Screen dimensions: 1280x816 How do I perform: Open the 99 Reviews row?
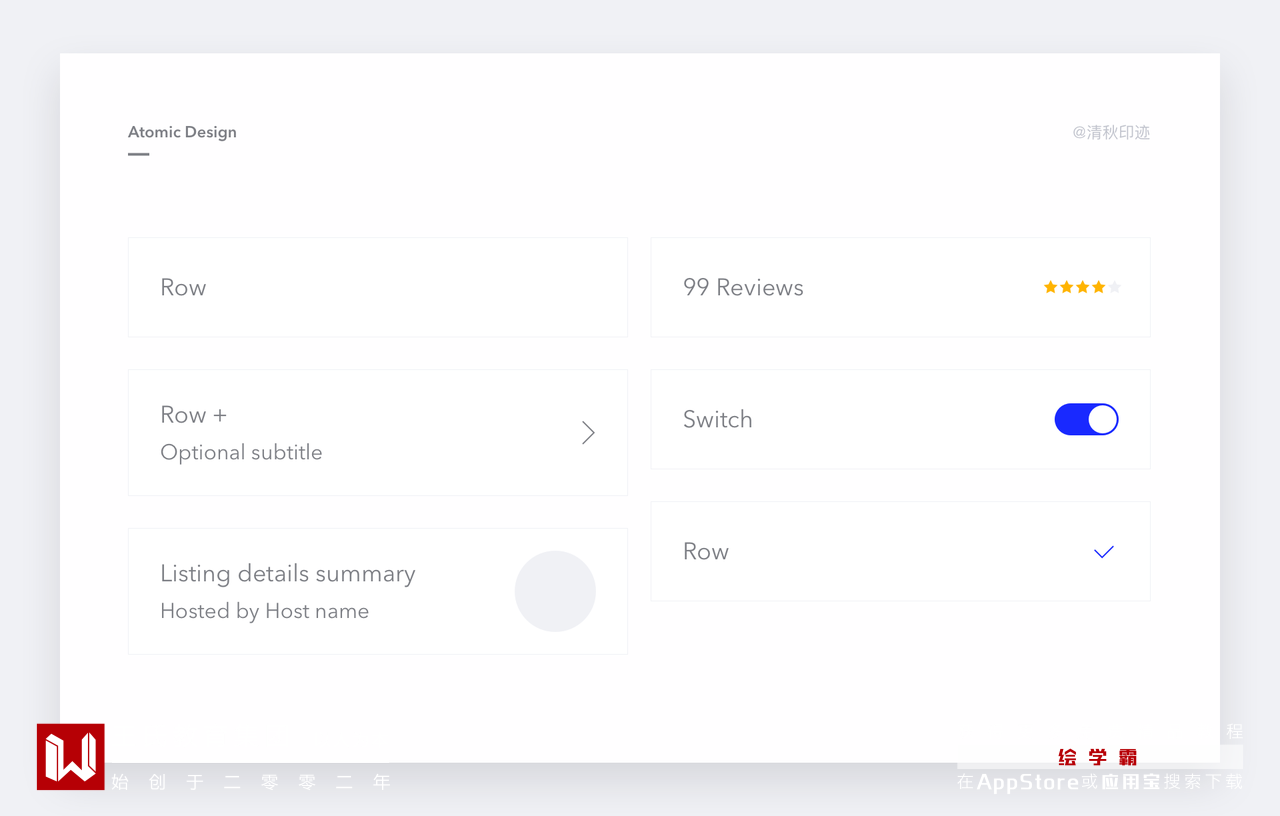[743, 288]
